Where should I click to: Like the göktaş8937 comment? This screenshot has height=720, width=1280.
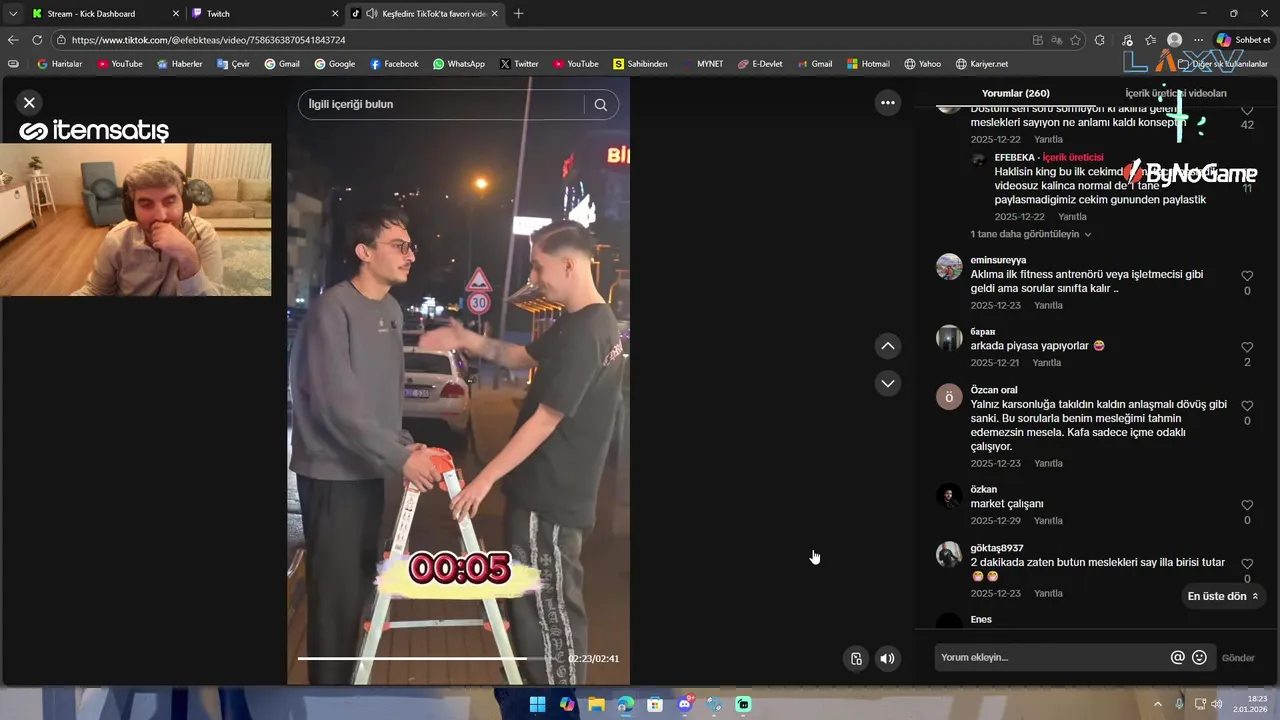pyautogui.click(x=1247, y=564)
